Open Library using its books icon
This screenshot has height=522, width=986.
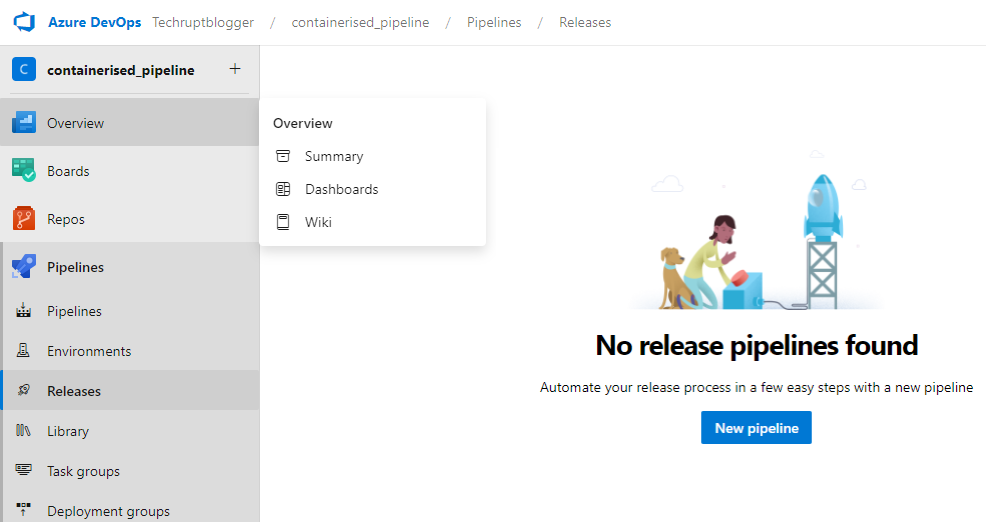tap(24, 431)
